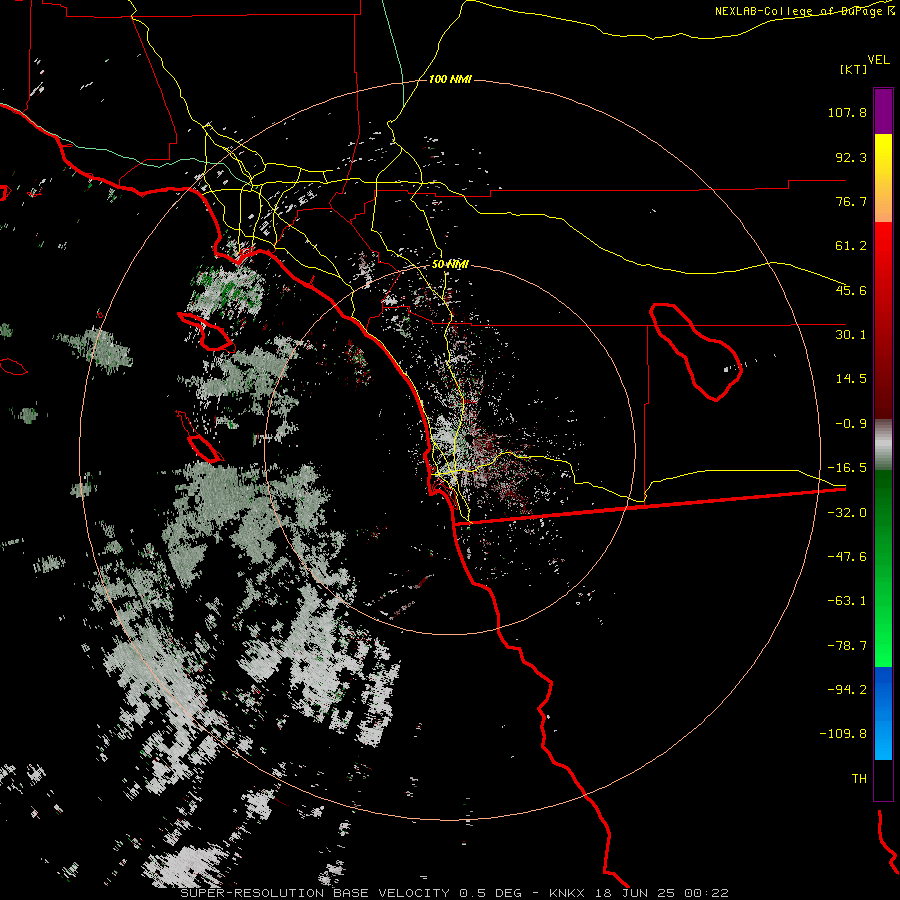This screenshot has height=900, width=900.
Task: Click the -16.5 legend value
Action: (847, 468)
